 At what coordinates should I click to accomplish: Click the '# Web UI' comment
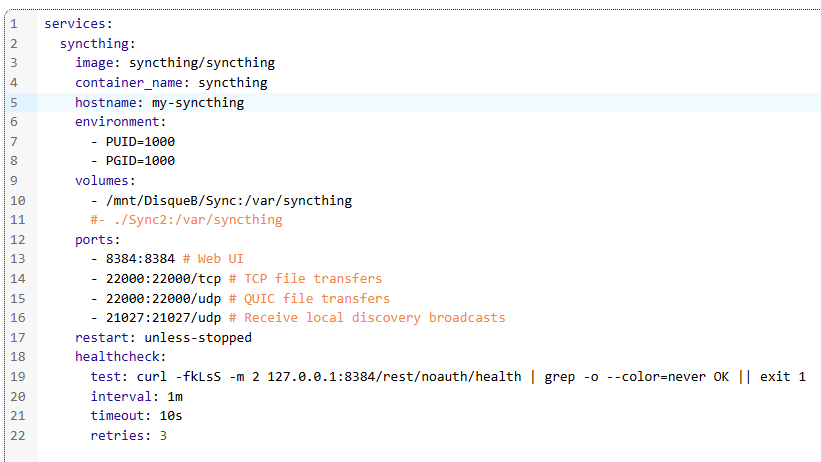213,259
